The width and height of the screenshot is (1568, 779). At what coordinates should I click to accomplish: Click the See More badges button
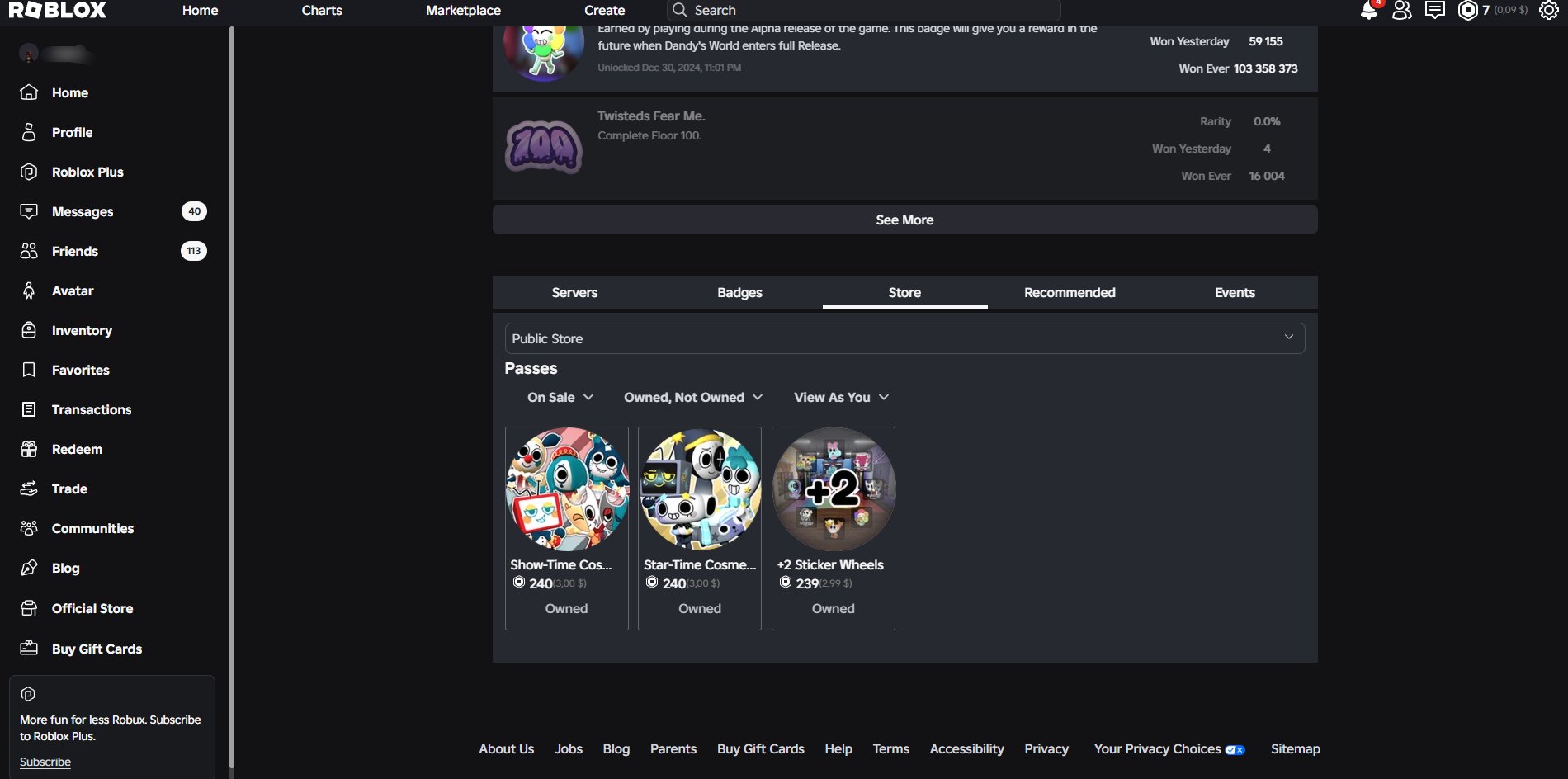tap(904, 220)
